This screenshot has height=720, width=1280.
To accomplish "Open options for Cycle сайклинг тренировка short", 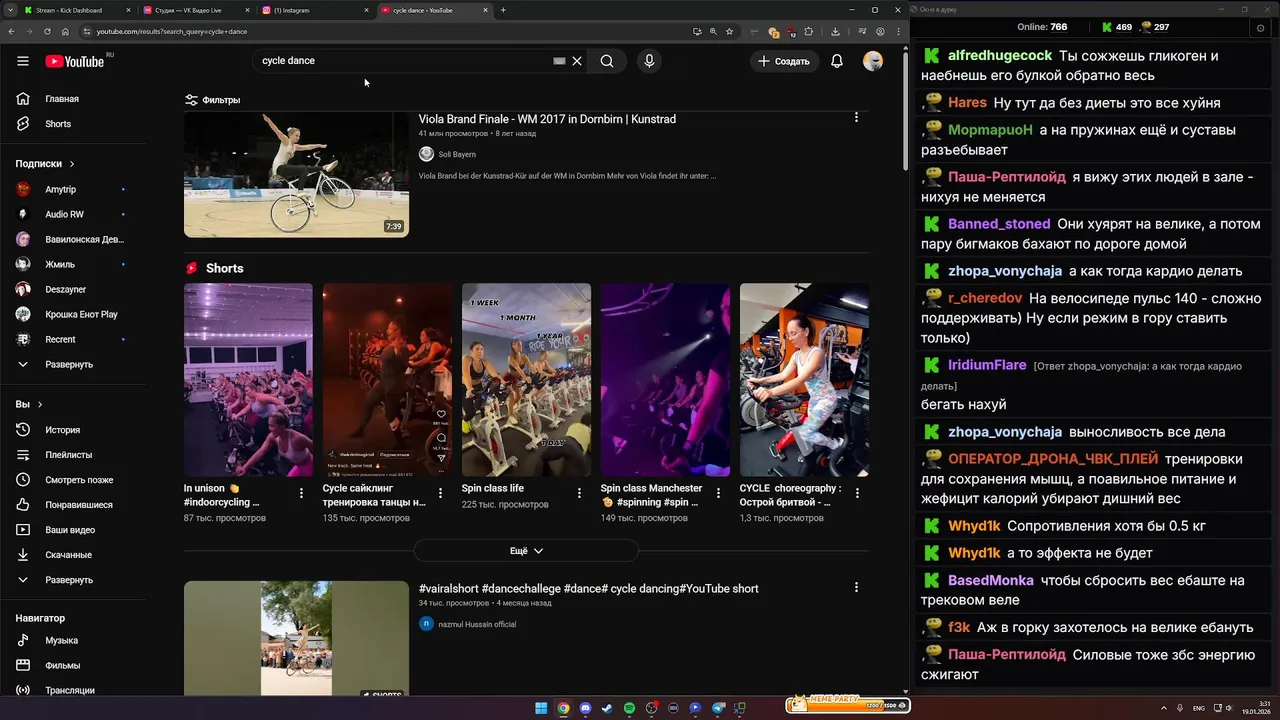I will [440, 493].
